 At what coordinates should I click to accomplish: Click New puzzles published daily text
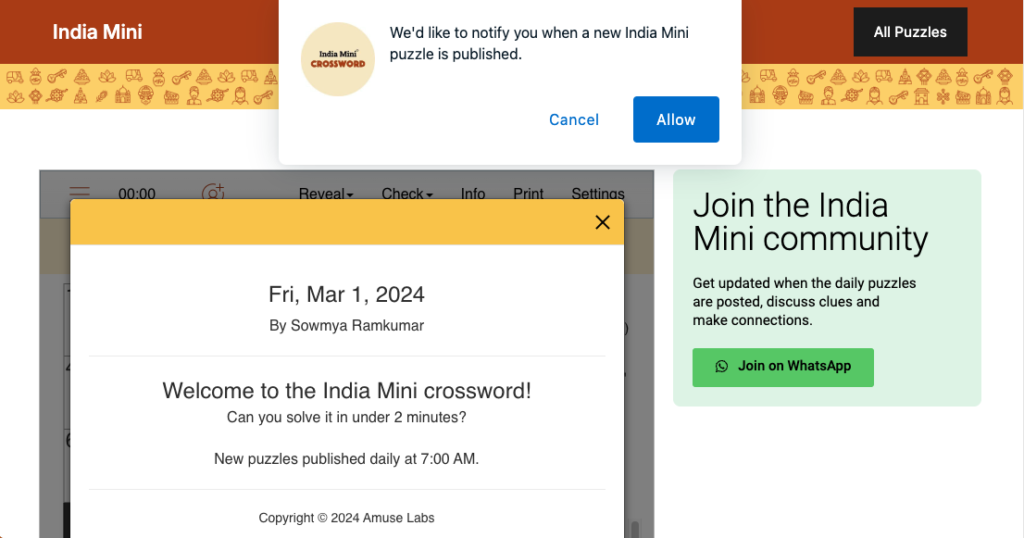tap(347, 459)
